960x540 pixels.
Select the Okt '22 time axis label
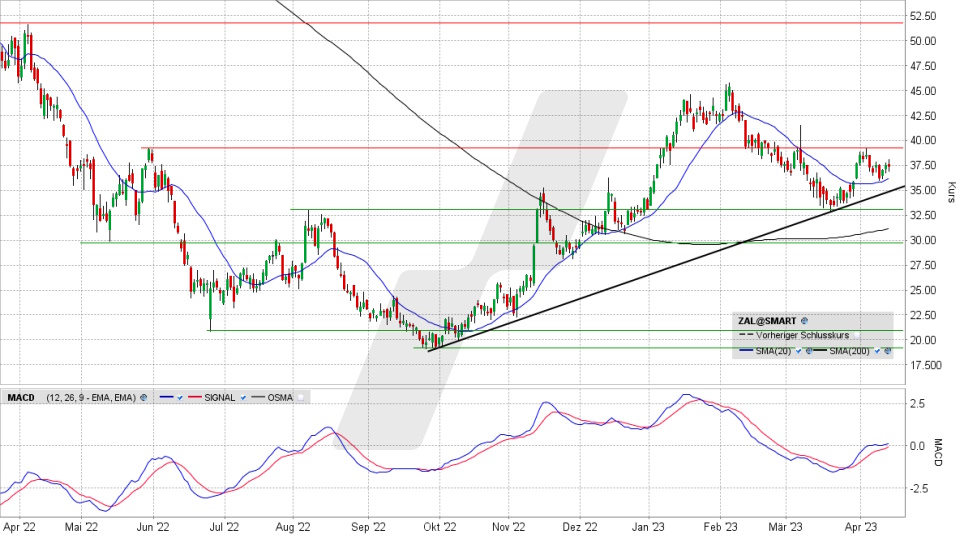(x=440, y=527)
